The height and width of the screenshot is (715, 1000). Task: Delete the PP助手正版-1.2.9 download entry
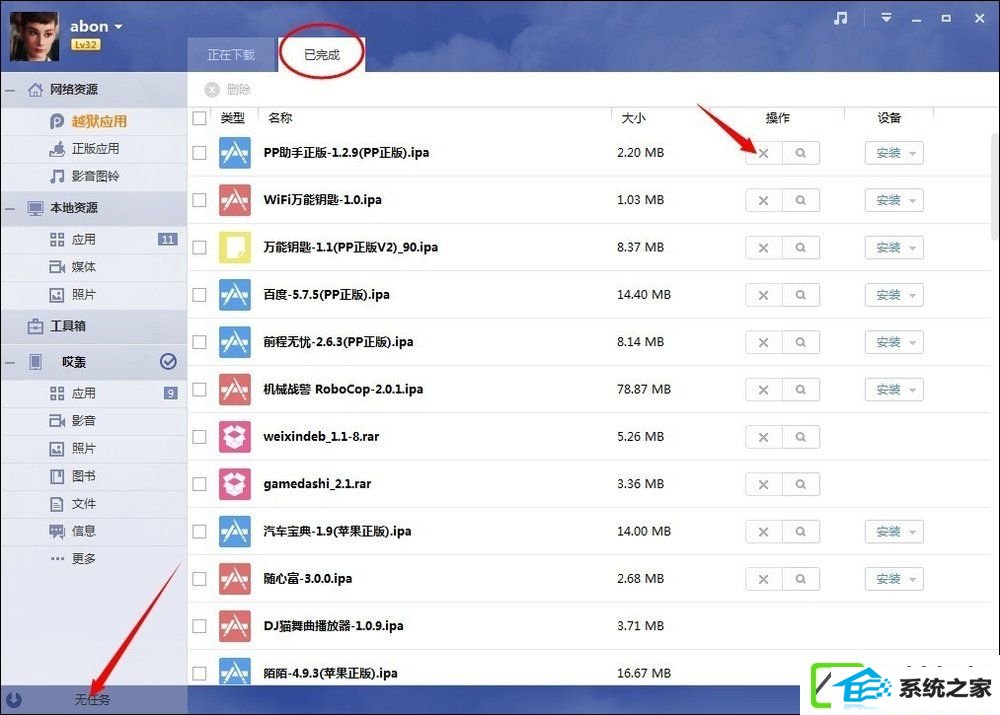(x=763, y=153)
